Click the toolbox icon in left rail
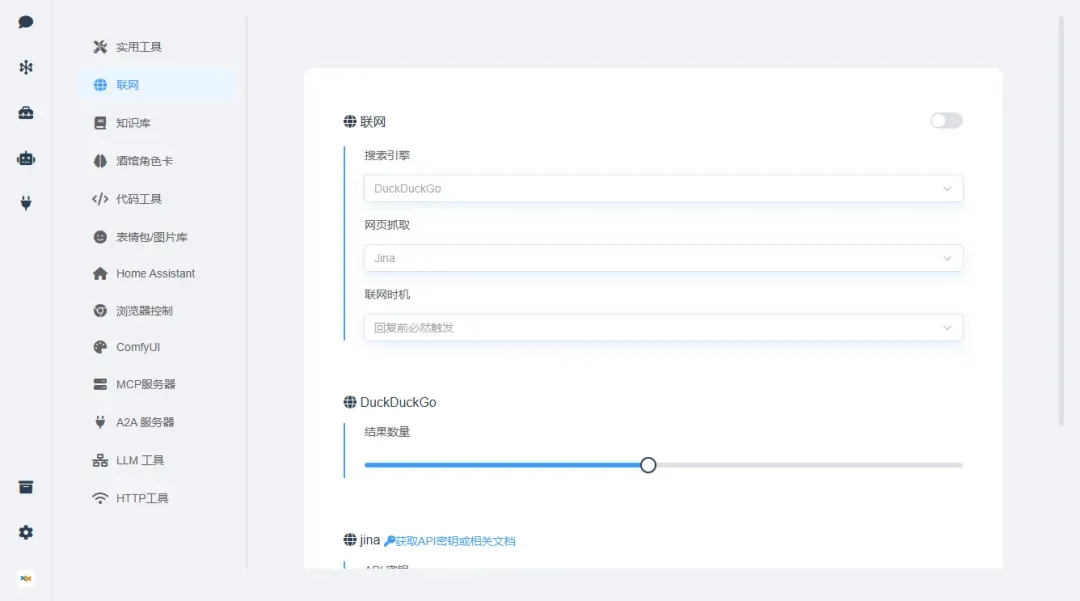The height and width of the screenshot is (601, 1080). click(x=26, y=113)
